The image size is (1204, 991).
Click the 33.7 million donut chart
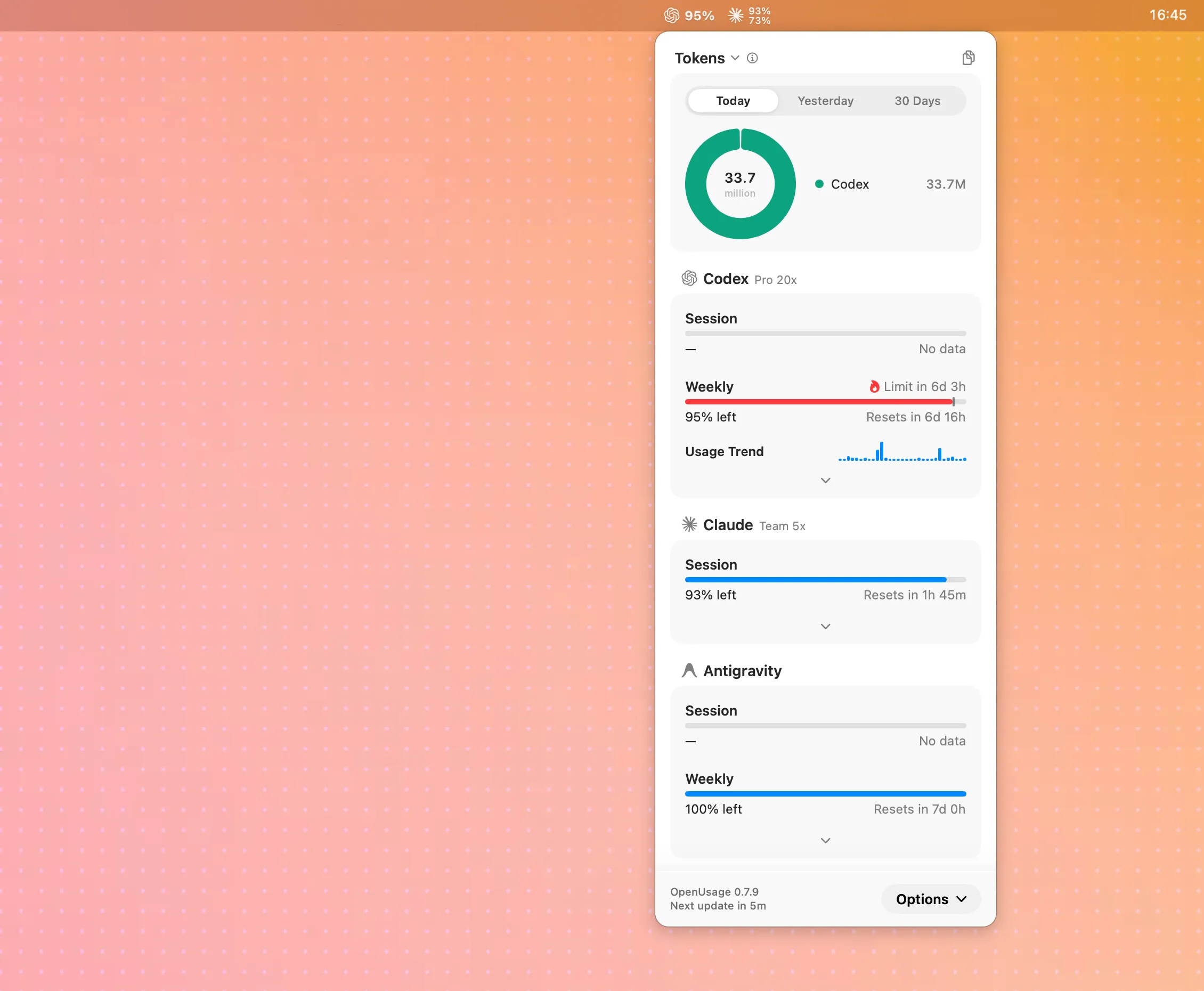pos(740,184)
